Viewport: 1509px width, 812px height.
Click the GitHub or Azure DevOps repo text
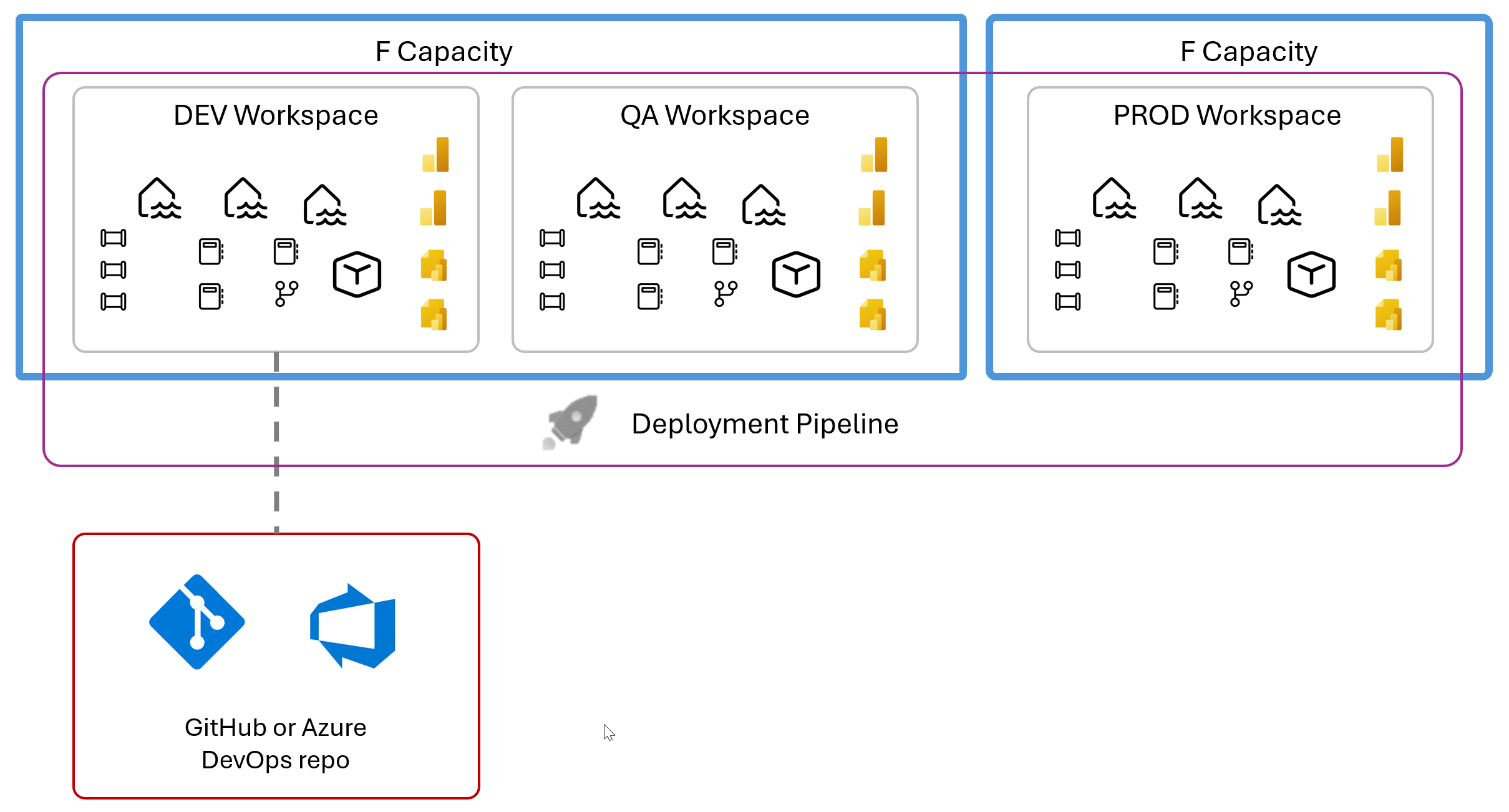(x=276, y=743)
